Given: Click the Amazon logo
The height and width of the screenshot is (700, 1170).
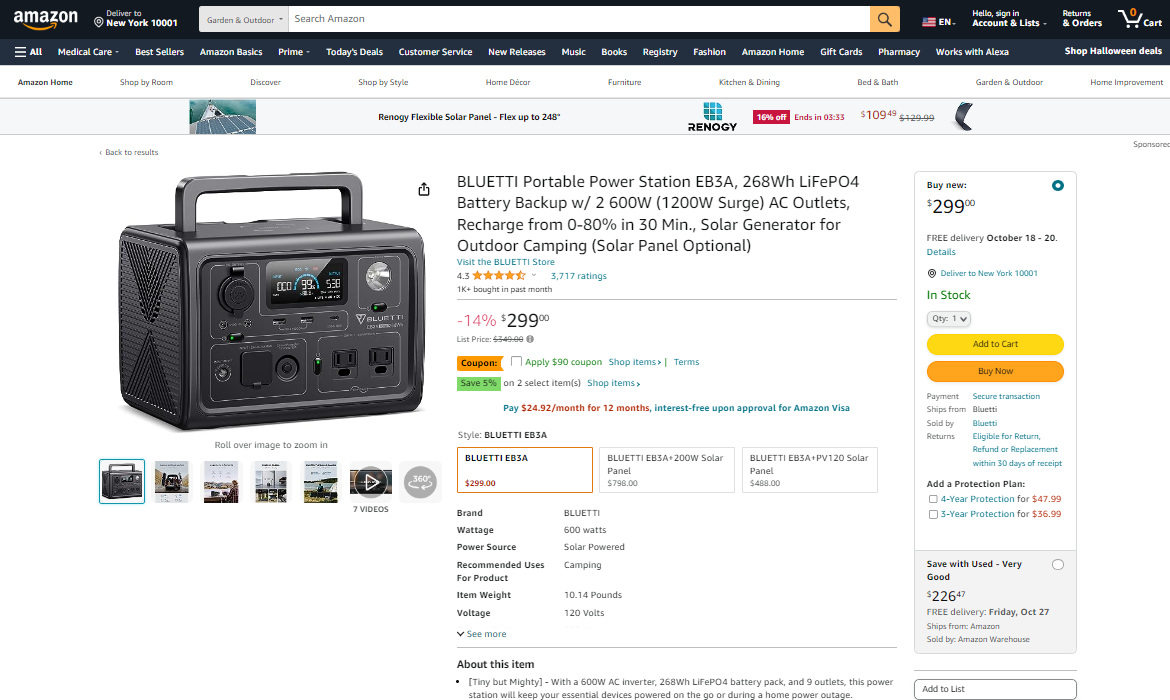Looking at the screenshot, I should pos(46,19).
